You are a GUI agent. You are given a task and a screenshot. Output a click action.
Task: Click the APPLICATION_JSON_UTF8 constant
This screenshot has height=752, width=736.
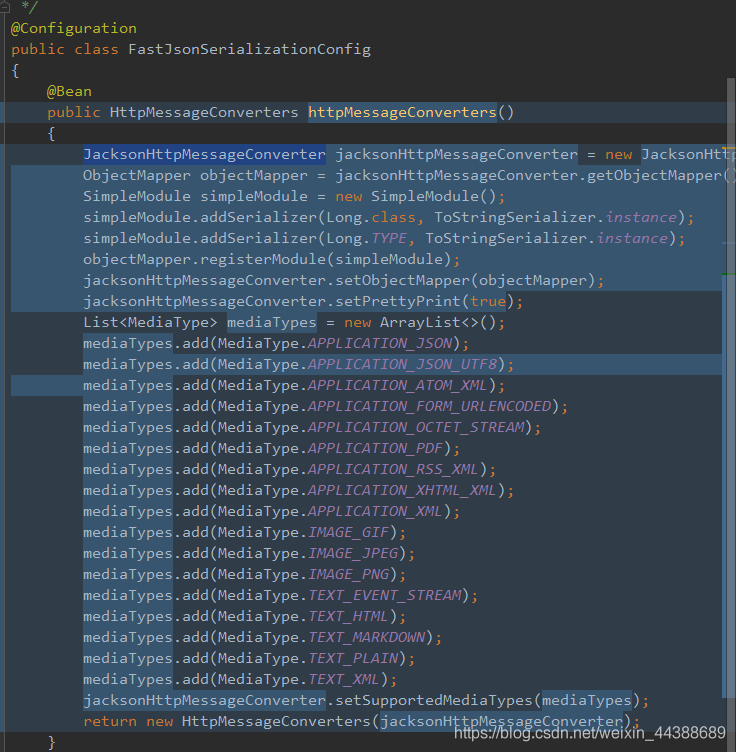402,364
